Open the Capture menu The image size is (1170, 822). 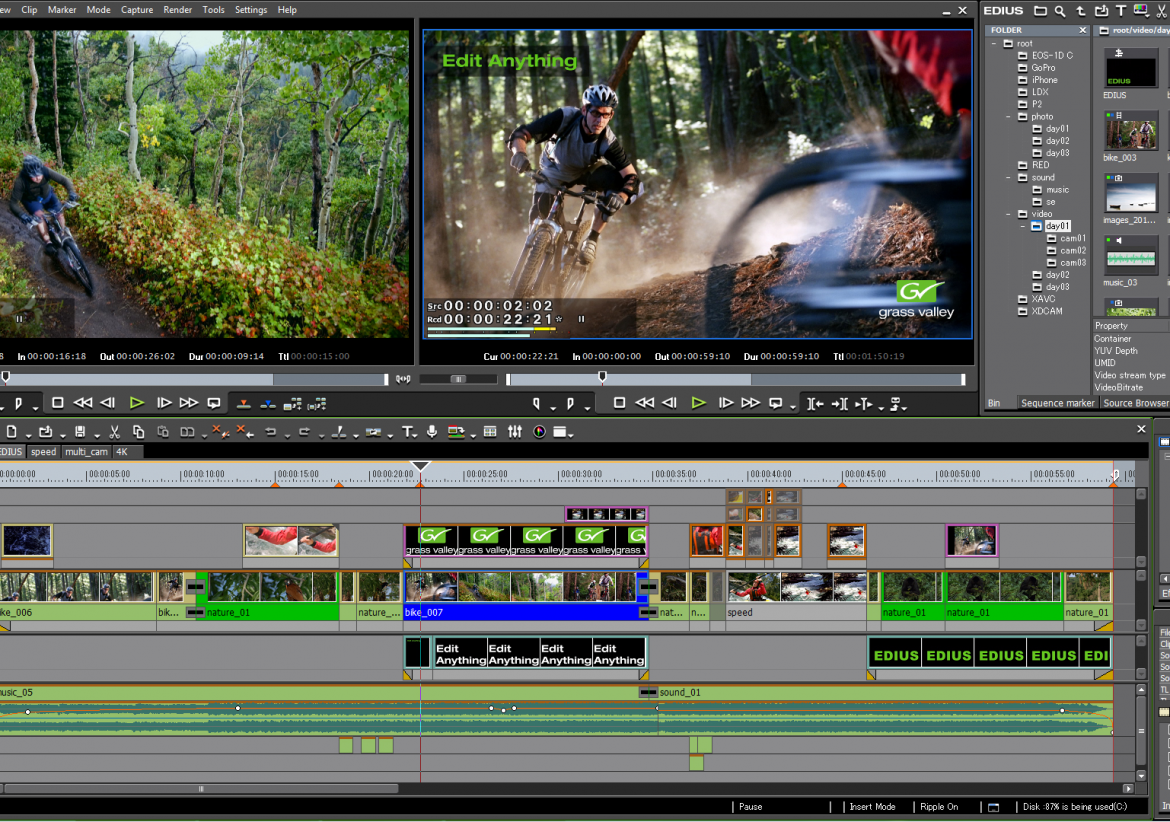pyautogui.click(x=137, y=10)
